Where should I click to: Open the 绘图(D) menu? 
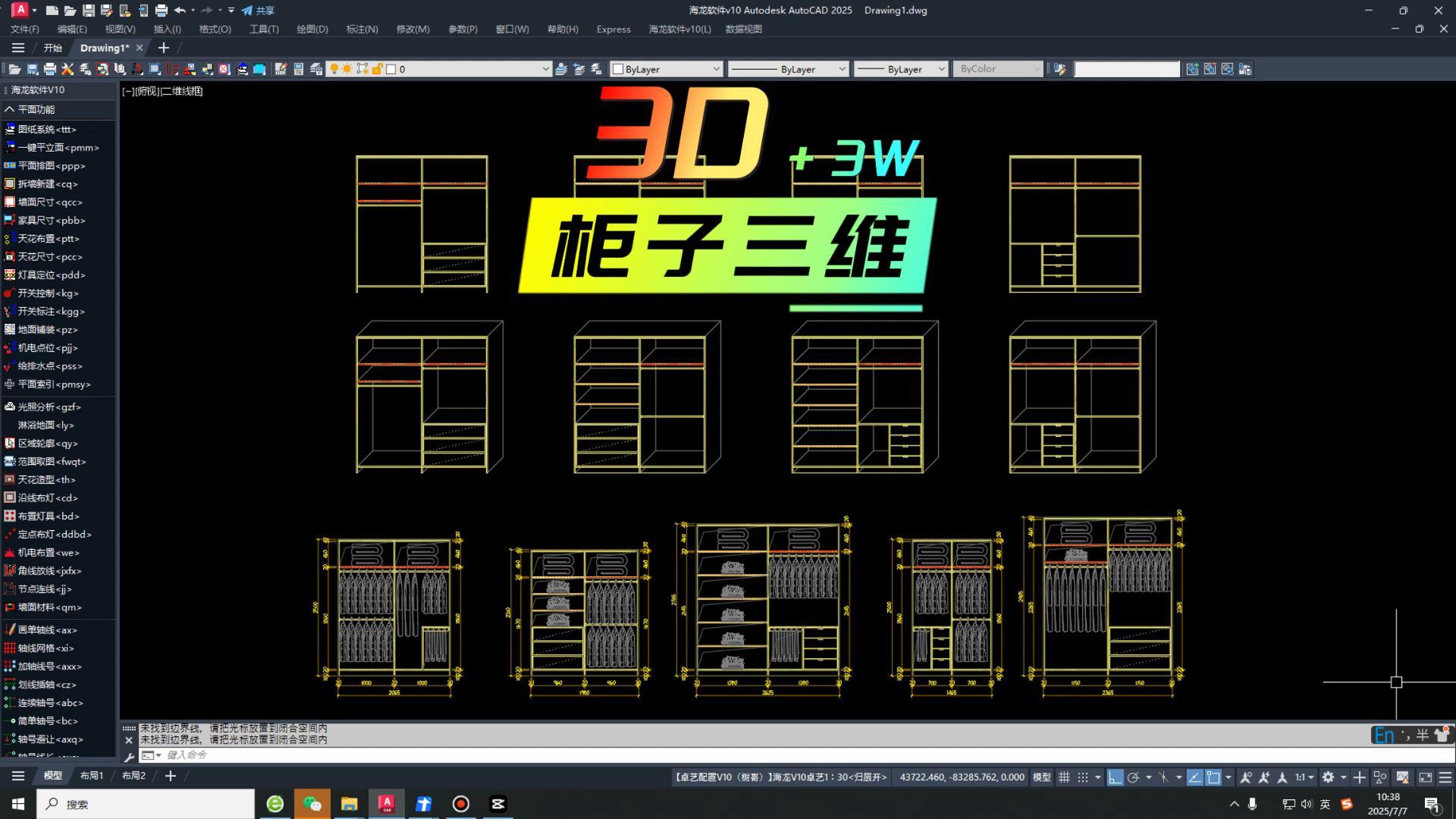312,29
